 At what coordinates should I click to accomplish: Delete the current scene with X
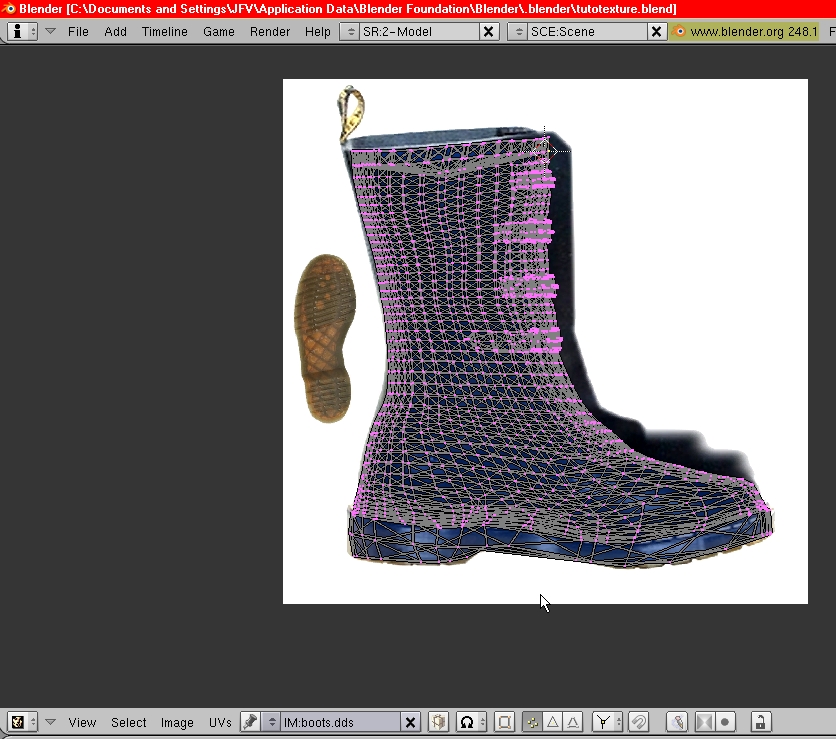(x=656, y=31)
